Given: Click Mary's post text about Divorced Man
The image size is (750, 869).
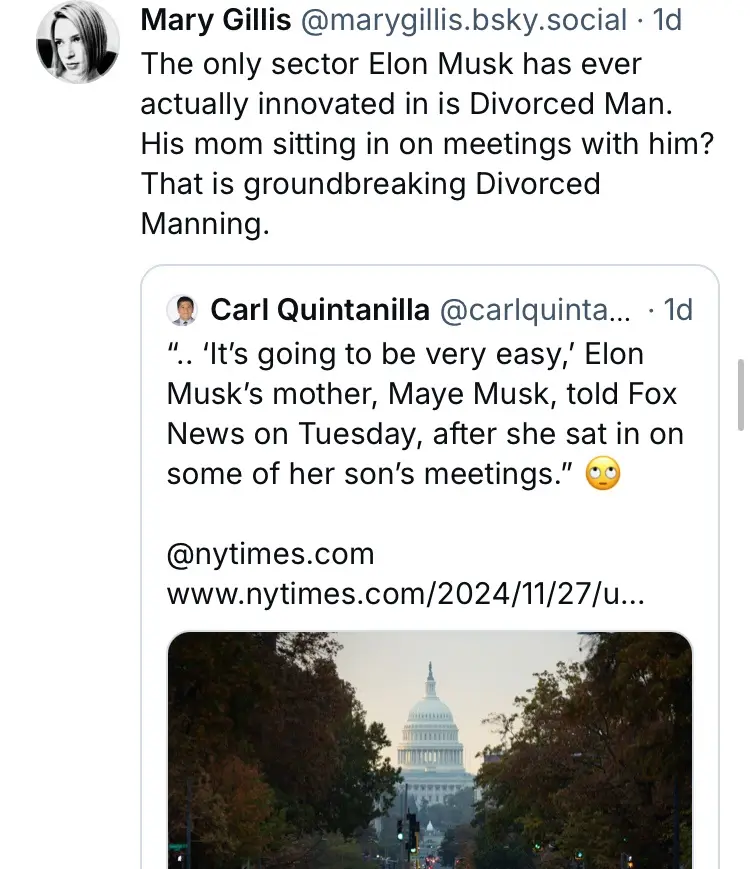Looking at the screenshot, I should click(427, 144).
